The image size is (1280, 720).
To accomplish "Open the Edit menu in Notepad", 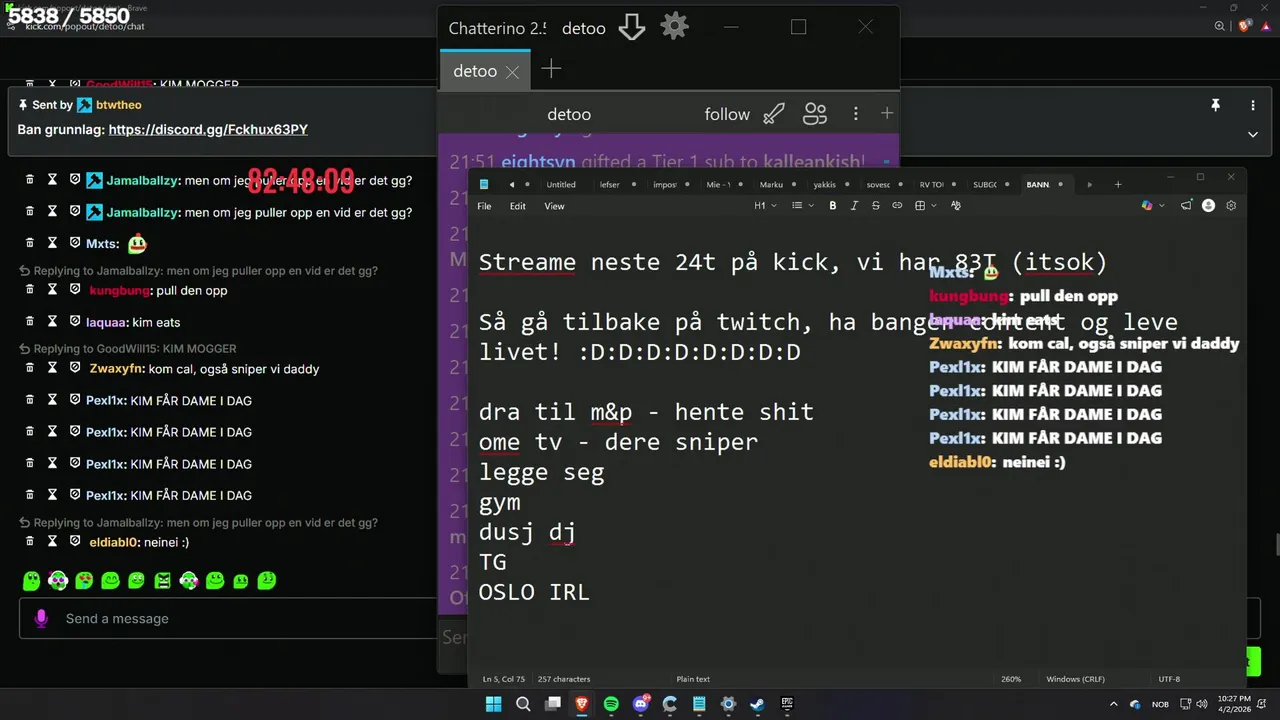I will point(518,206).
